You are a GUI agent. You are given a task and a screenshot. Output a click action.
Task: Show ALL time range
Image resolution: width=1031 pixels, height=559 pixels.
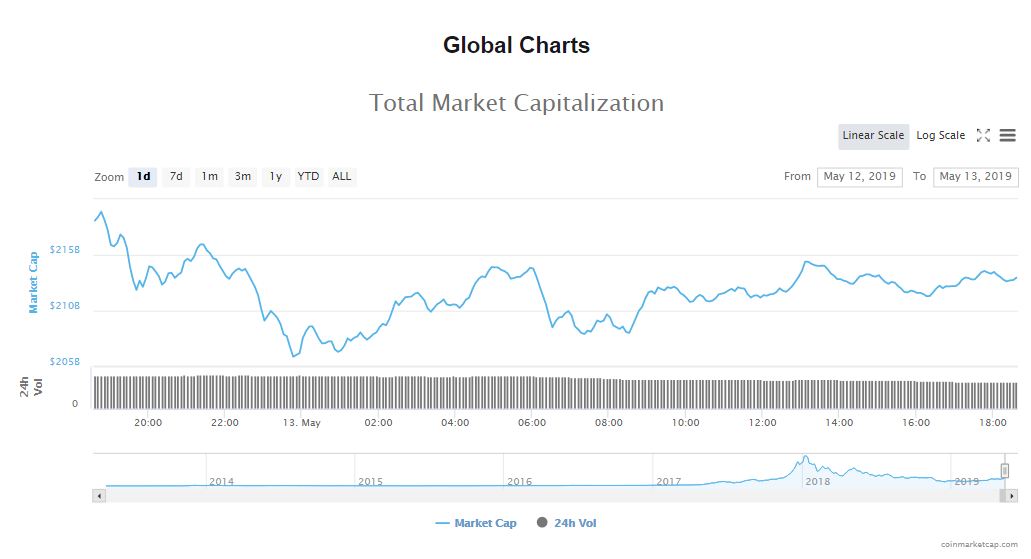coord(342,177)
